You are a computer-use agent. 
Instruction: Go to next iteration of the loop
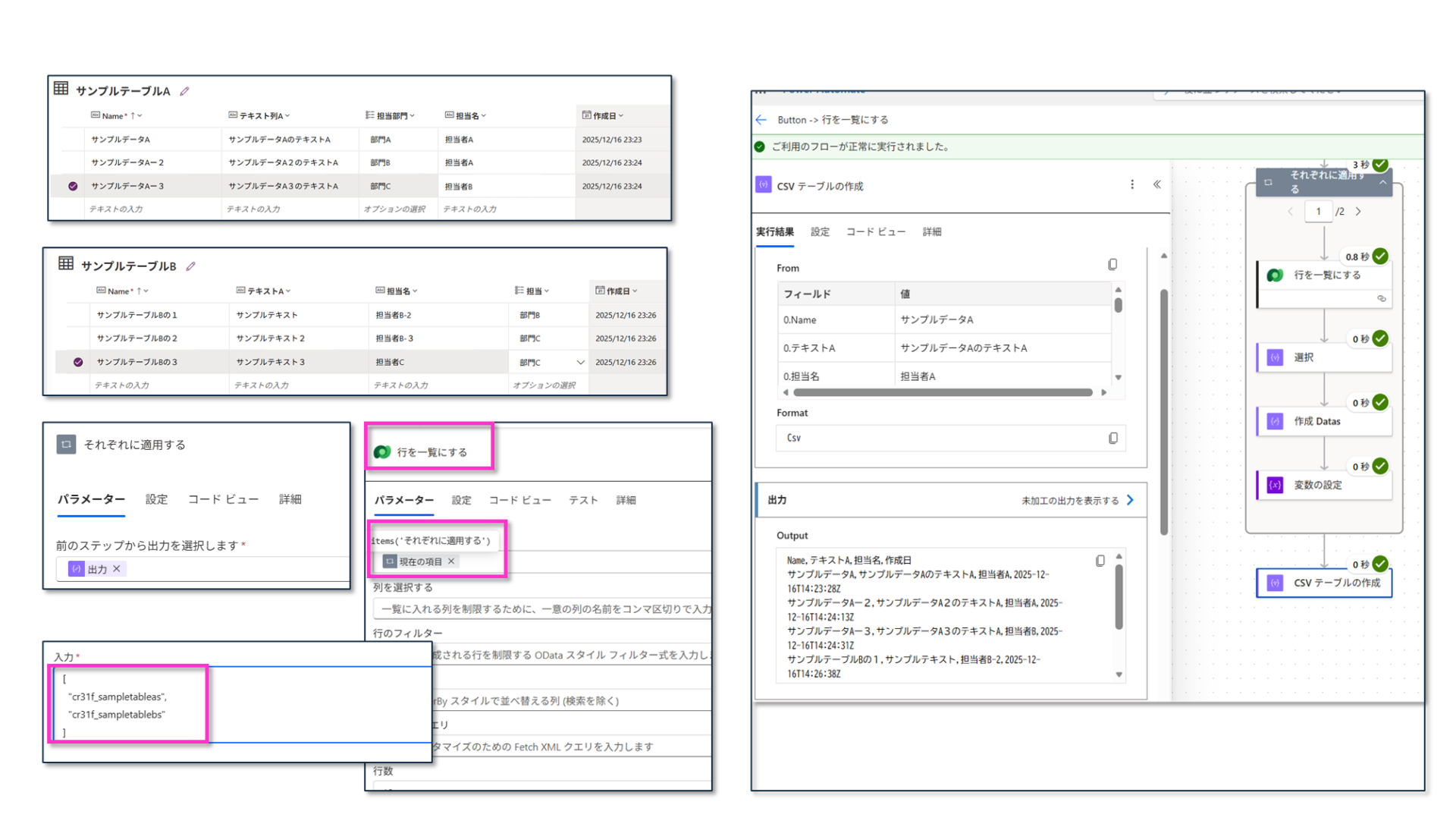pos(1358,212)
